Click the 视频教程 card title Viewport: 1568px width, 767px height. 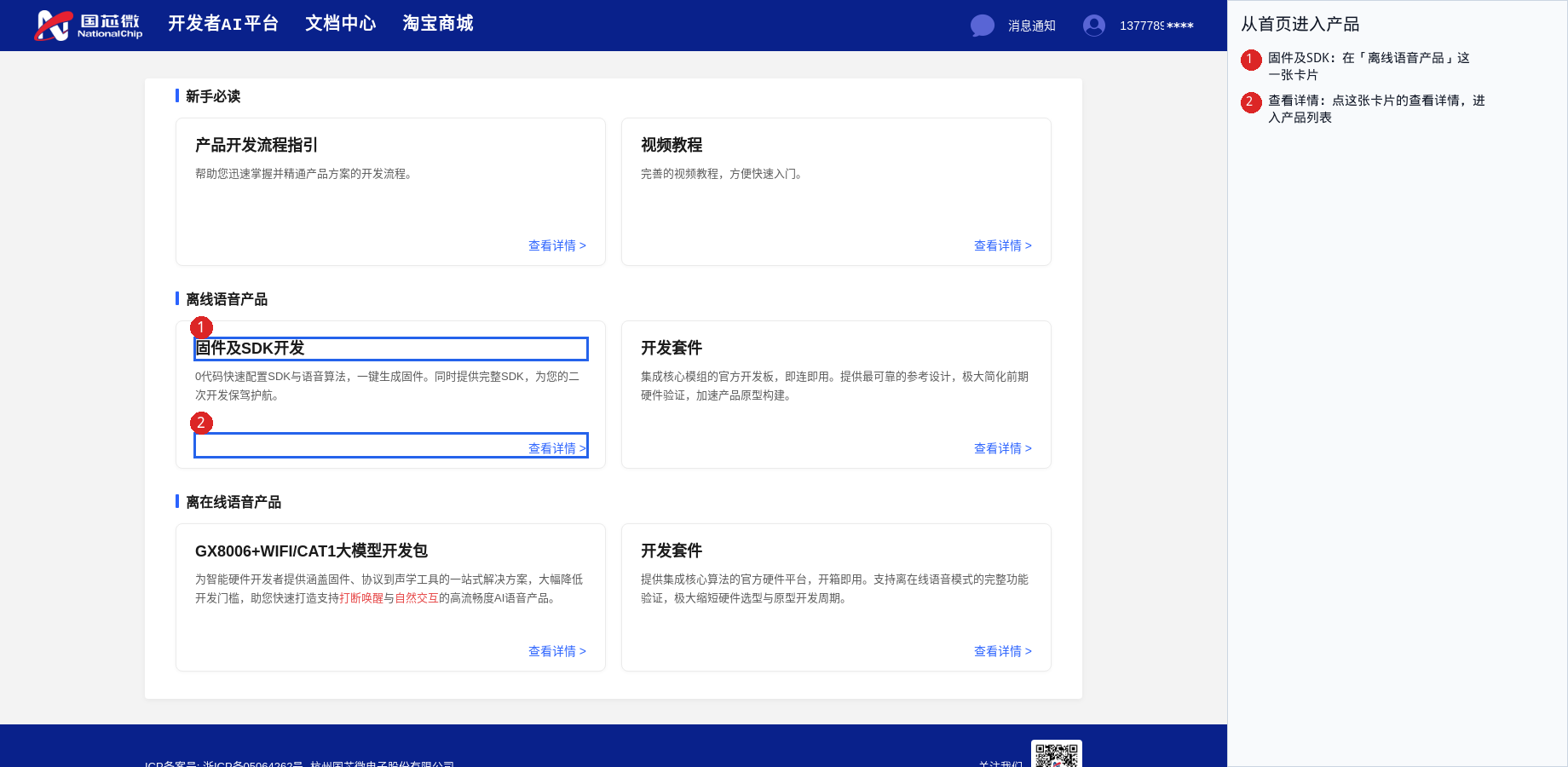click(x=672, y=145)
